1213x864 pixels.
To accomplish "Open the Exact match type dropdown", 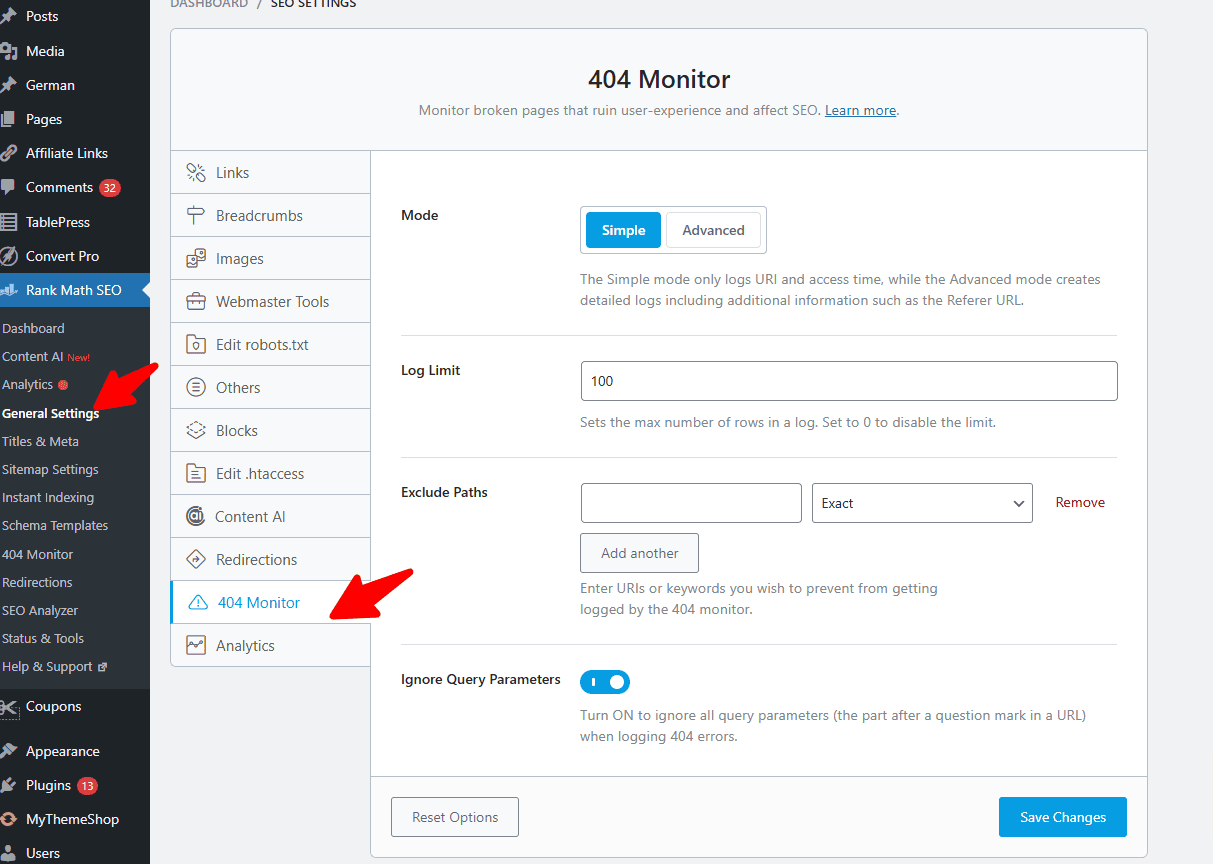I will point(921,503).
